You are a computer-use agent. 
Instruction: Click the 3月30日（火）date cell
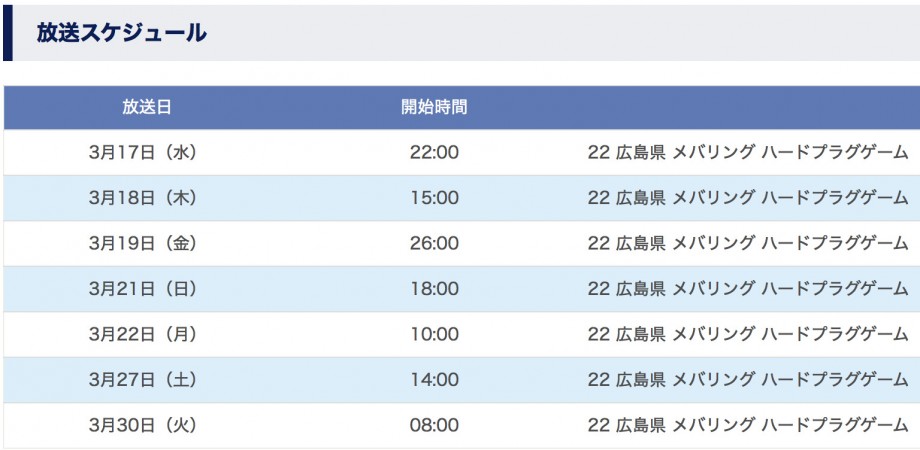coord(143,425)
